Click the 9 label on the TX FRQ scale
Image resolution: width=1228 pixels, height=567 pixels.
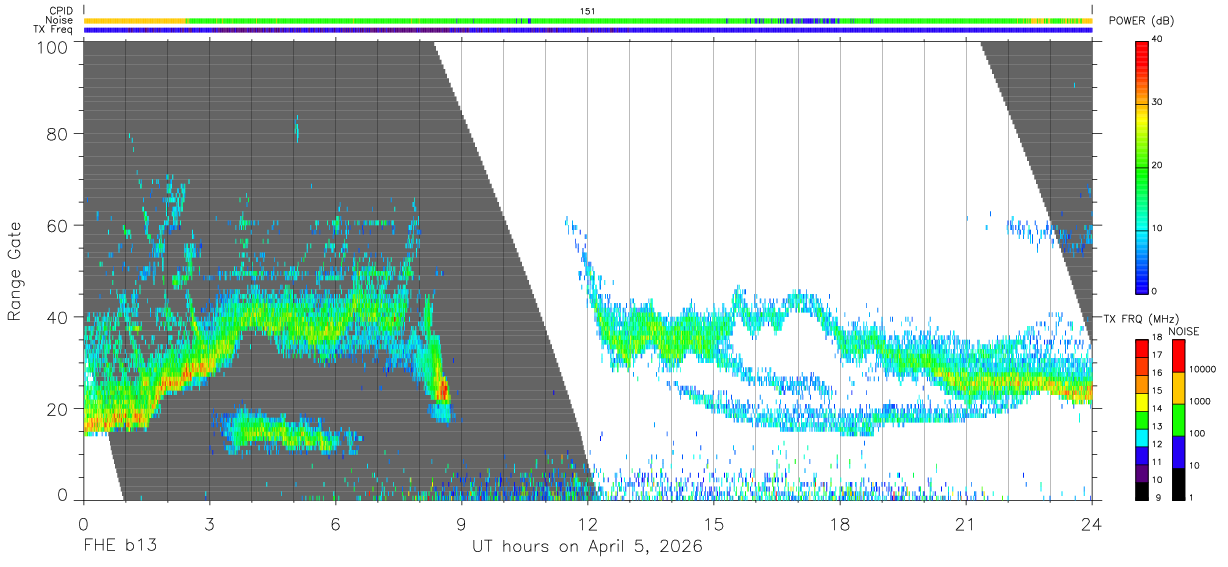[x=1158, y=497]
